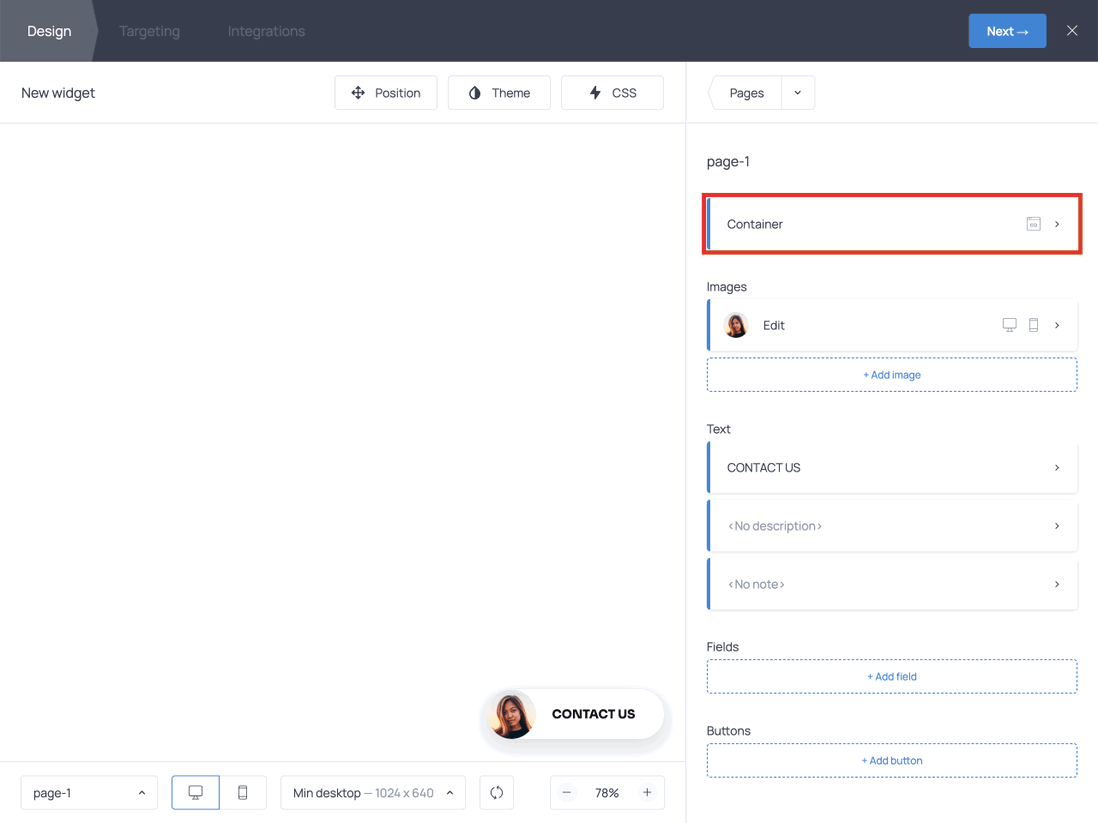This screenshot has width=1098, height=823.
Task: Expand the CONTACT US text settings
Action: (1057, 467)
